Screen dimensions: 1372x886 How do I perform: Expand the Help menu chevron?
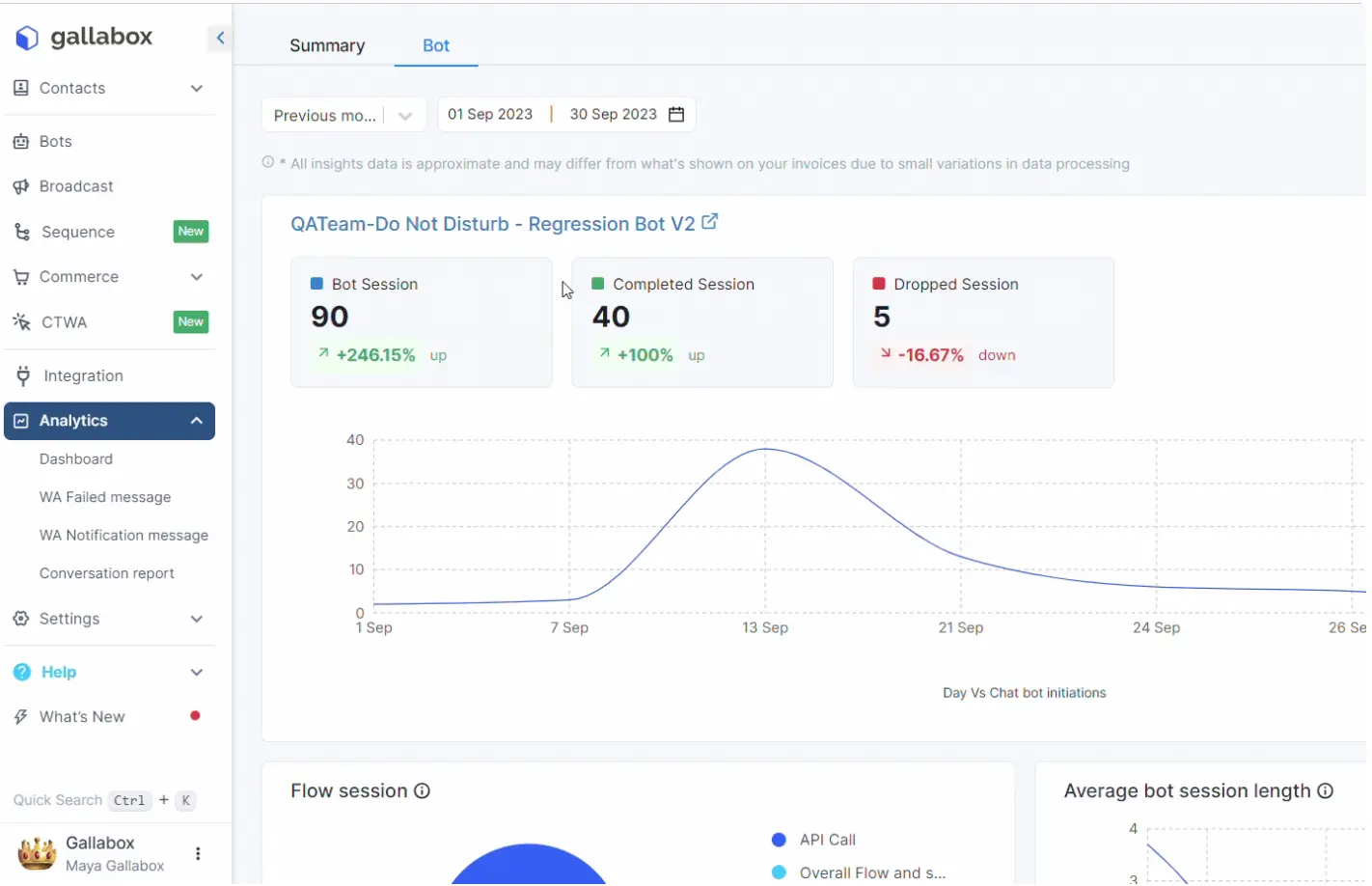click(x=197, y=673)
